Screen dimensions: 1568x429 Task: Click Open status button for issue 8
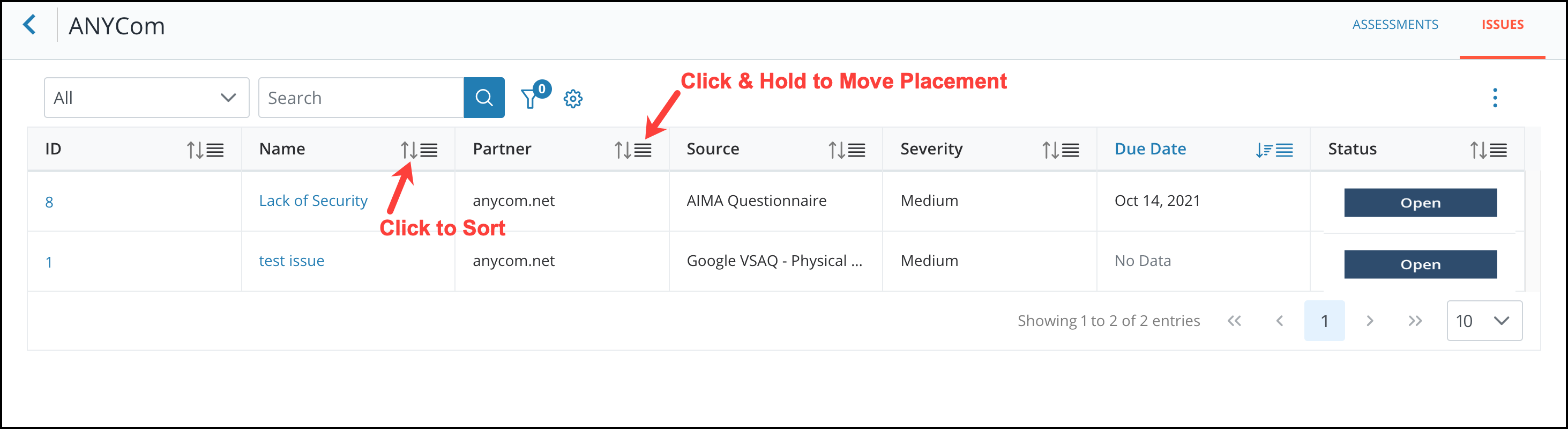[x=1420, y=202]
